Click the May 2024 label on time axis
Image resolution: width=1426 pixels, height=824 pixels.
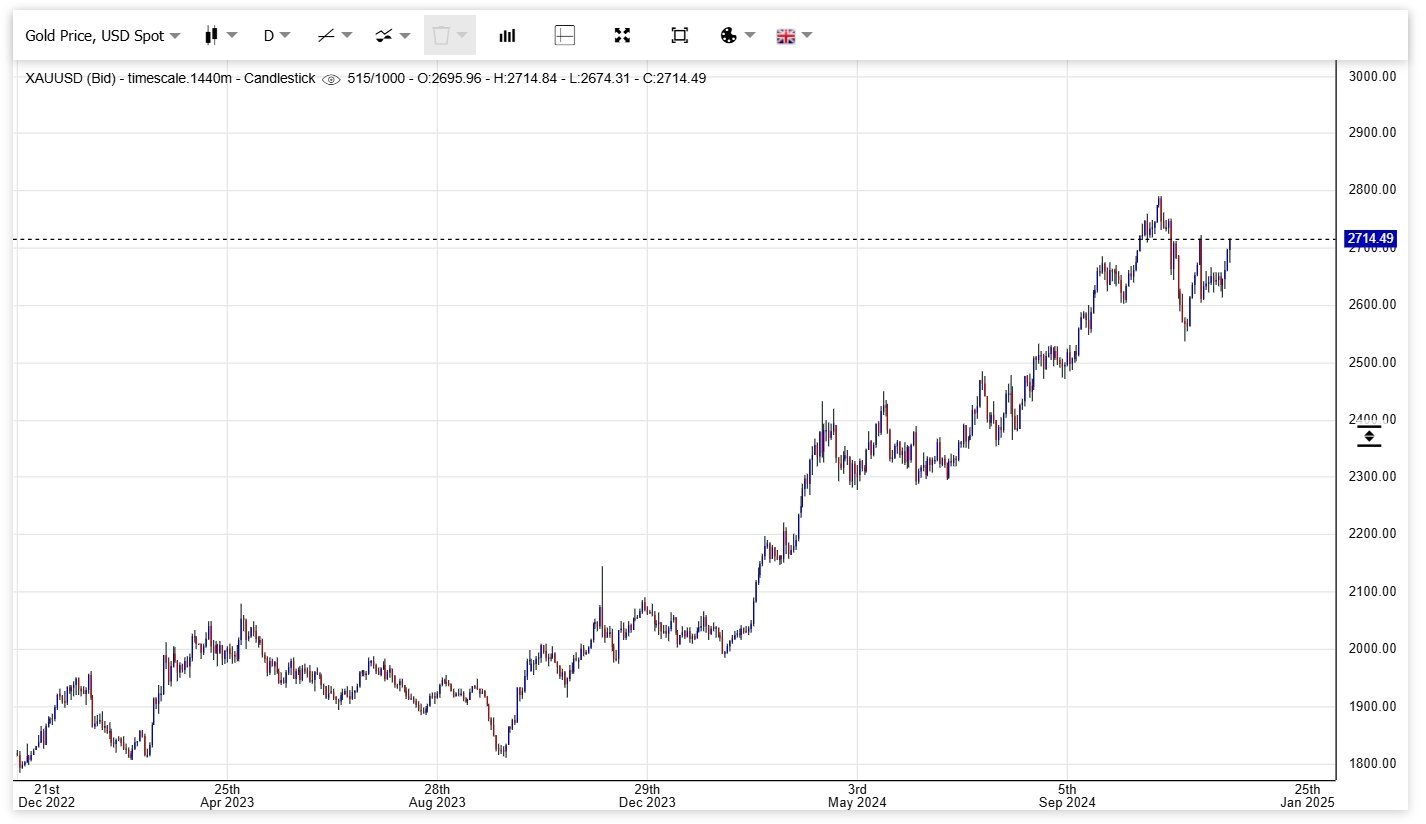pos(857,802)
